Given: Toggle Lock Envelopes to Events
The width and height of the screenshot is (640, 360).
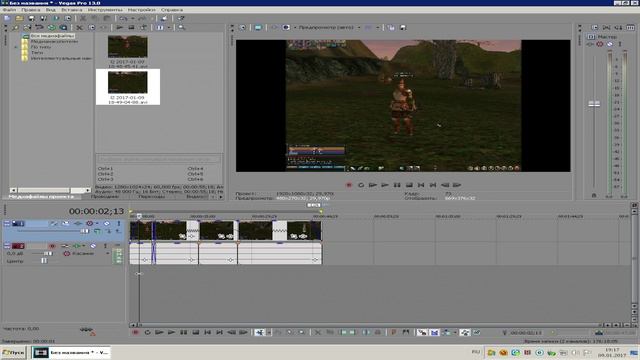Looking at the screenshot, I should pos(465,333).
